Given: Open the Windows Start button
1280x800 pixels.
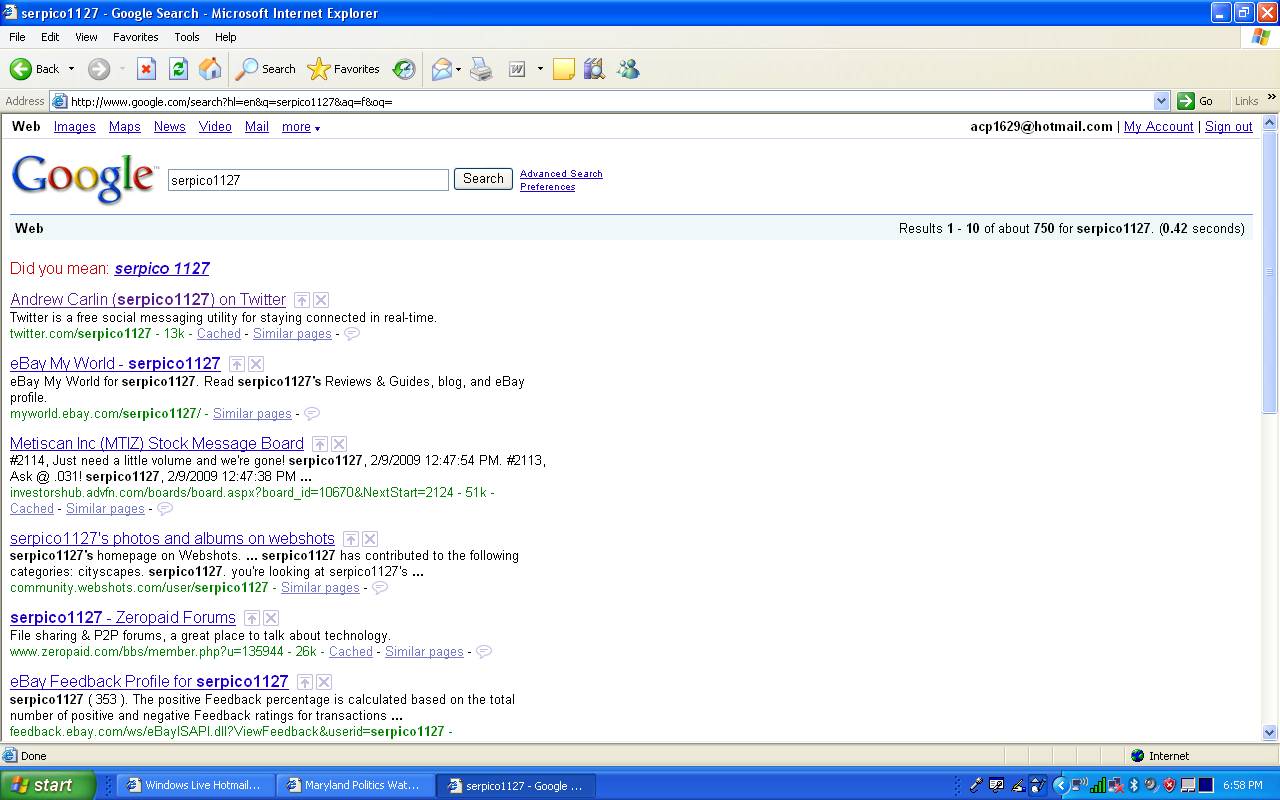Looking at the screenshot, I should (46, 785).
